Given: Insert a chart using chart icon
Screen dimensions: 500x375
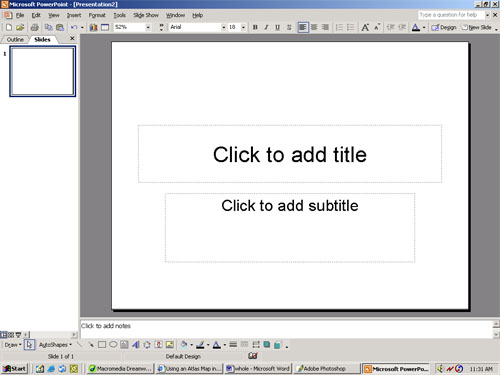Looking at the screenshot, I should pos(94,27).
